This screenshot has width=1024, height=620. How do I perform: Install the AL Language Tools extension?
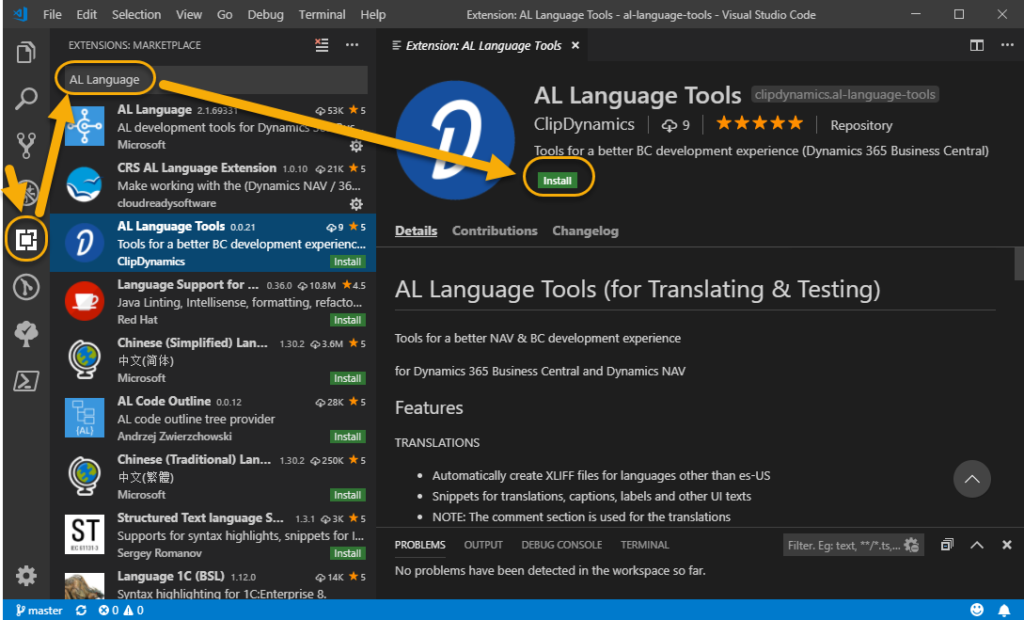pyautogui.click(x=557, y=180)
